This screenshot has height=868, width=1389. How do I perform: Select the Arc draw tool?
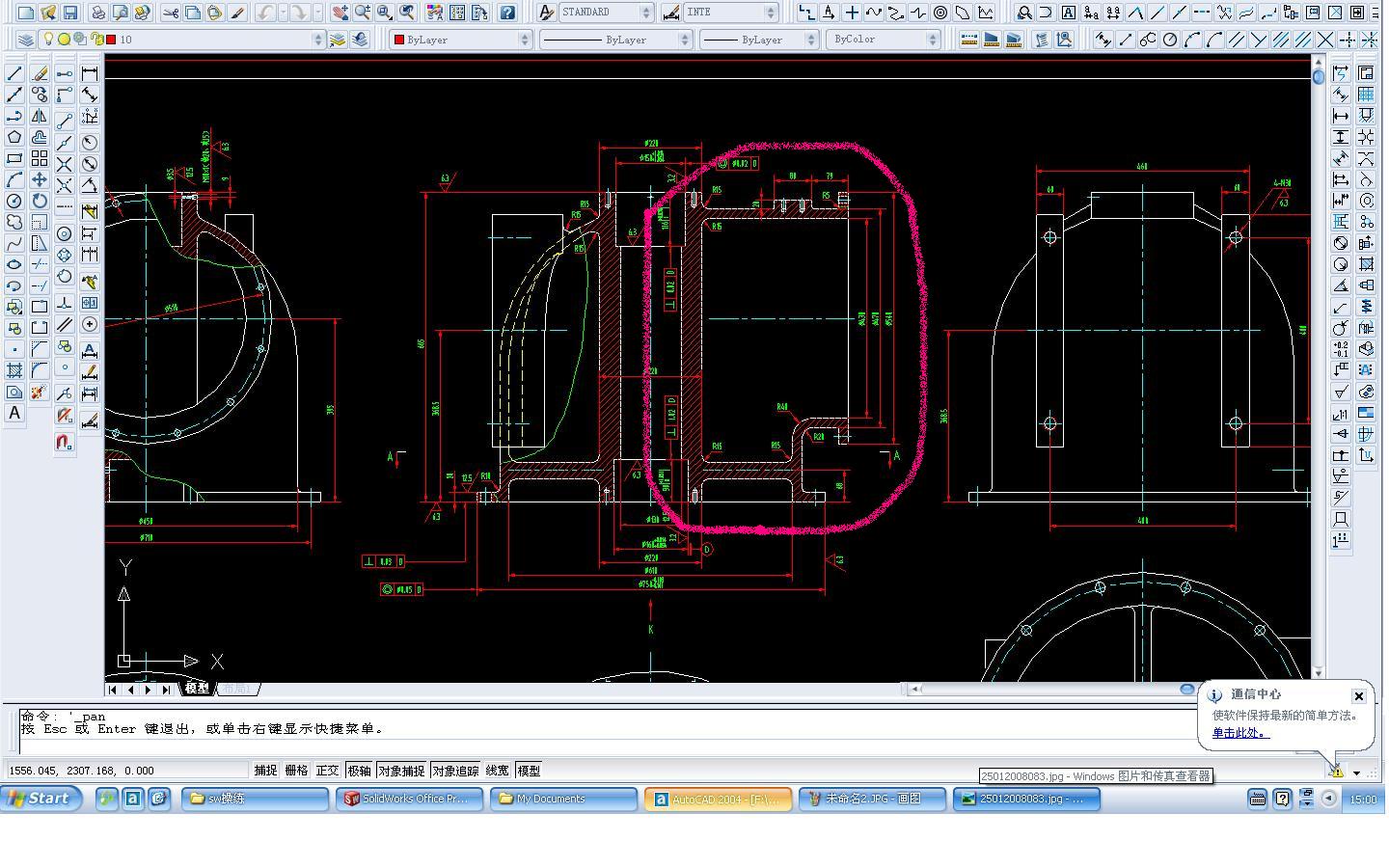click(14, 179)
